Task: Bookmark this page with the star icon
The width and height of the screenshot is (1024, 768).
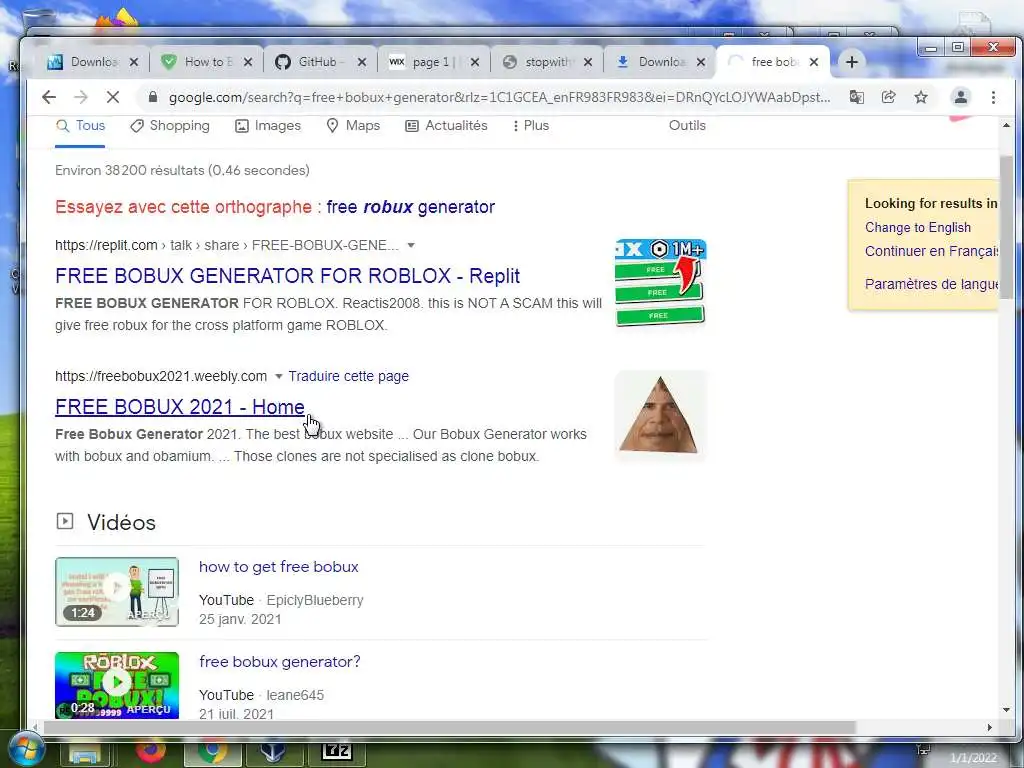Action: (x=921, y=97)
